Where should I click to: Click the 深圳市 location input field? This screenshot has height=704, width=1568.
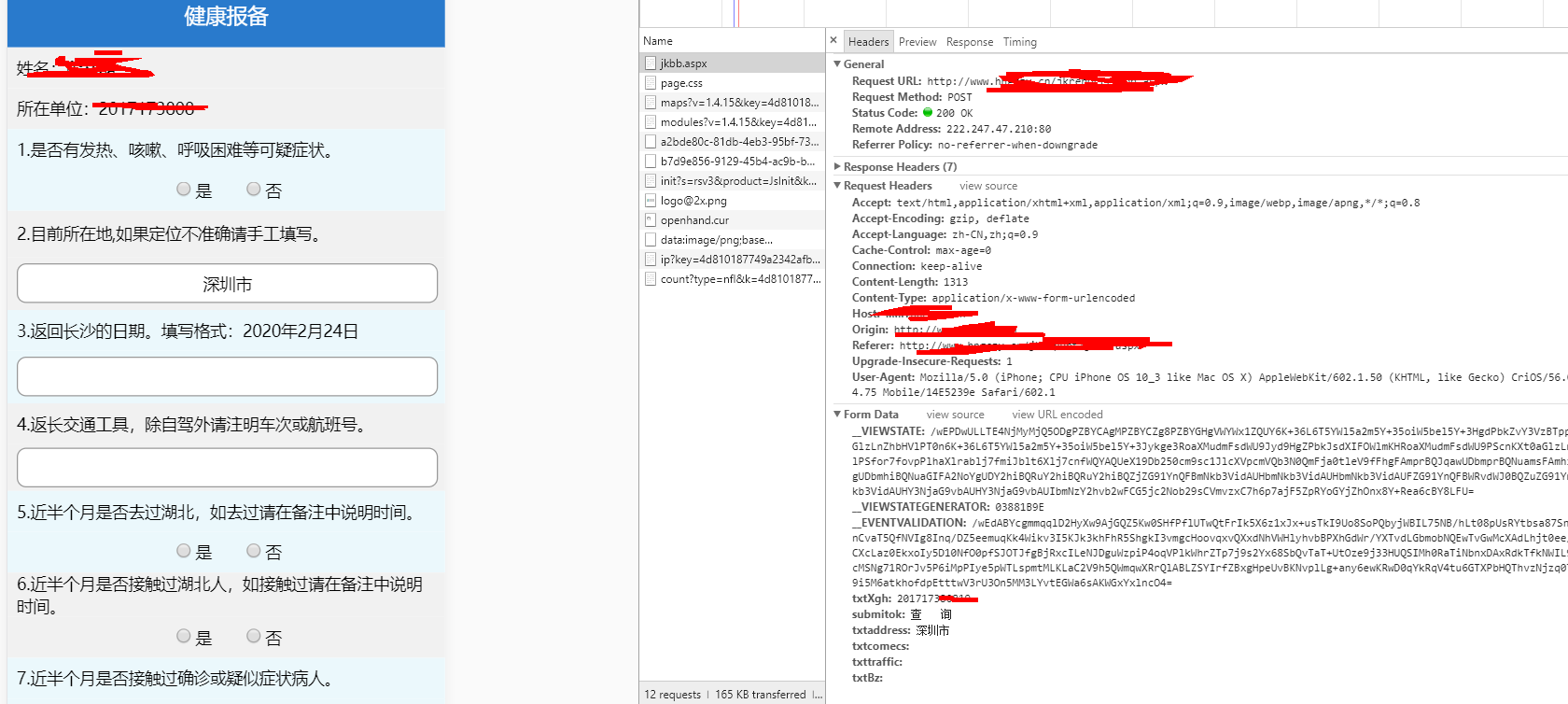click(x=227, y=283)
